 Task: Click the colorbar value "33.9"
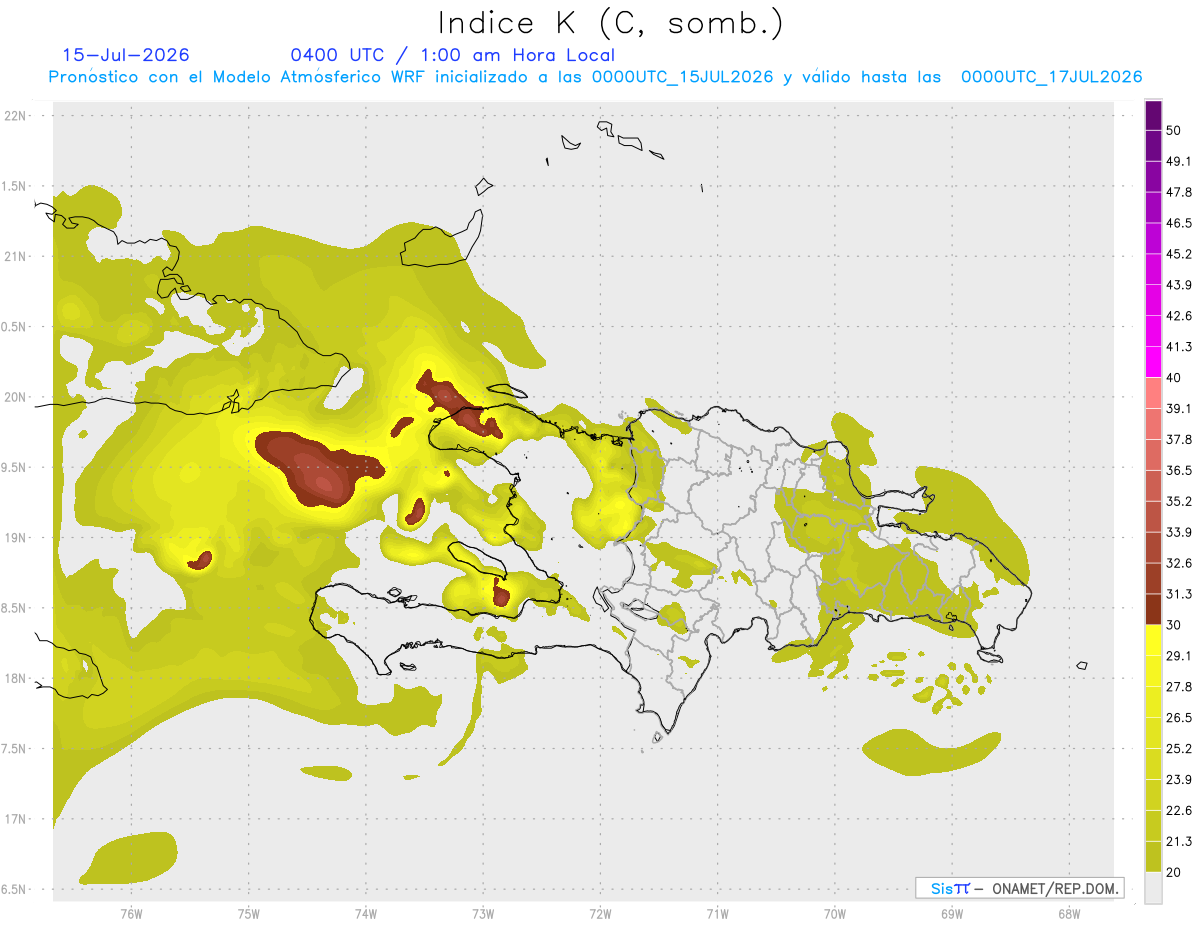1179,532
